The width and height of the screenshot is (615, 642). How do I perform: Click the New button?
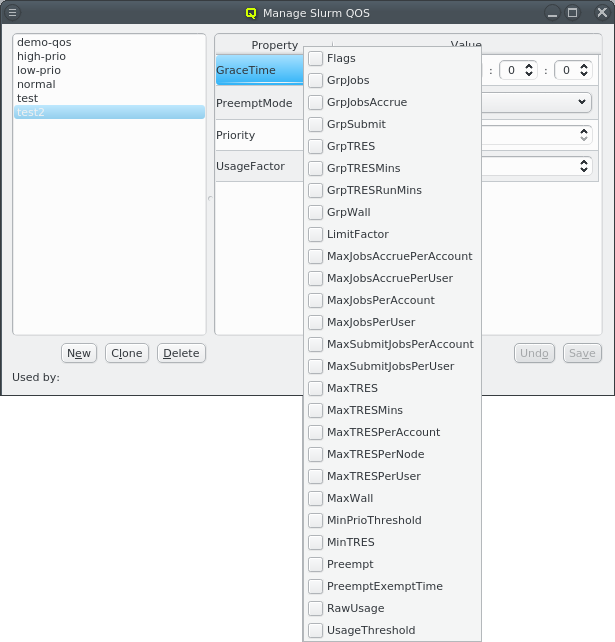79,353
